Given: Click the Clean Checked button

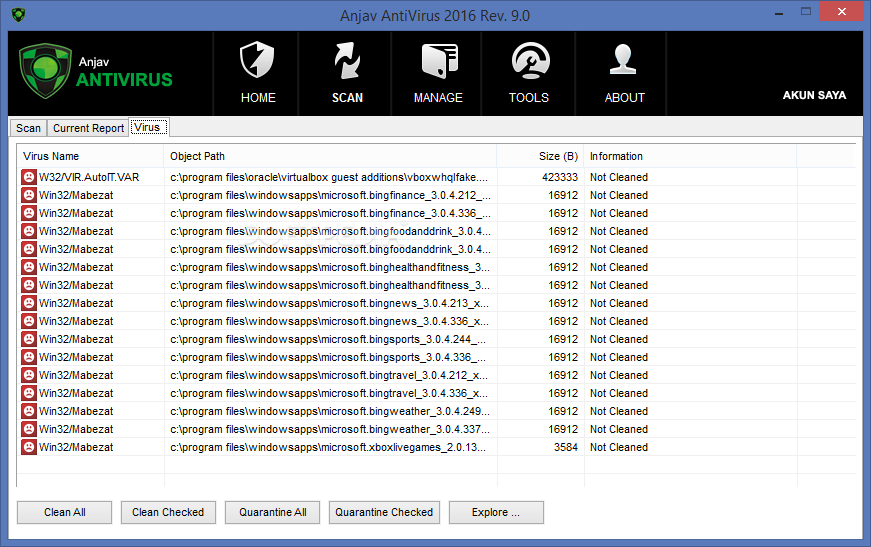Looking at the screenshot, I should point(168,512).
